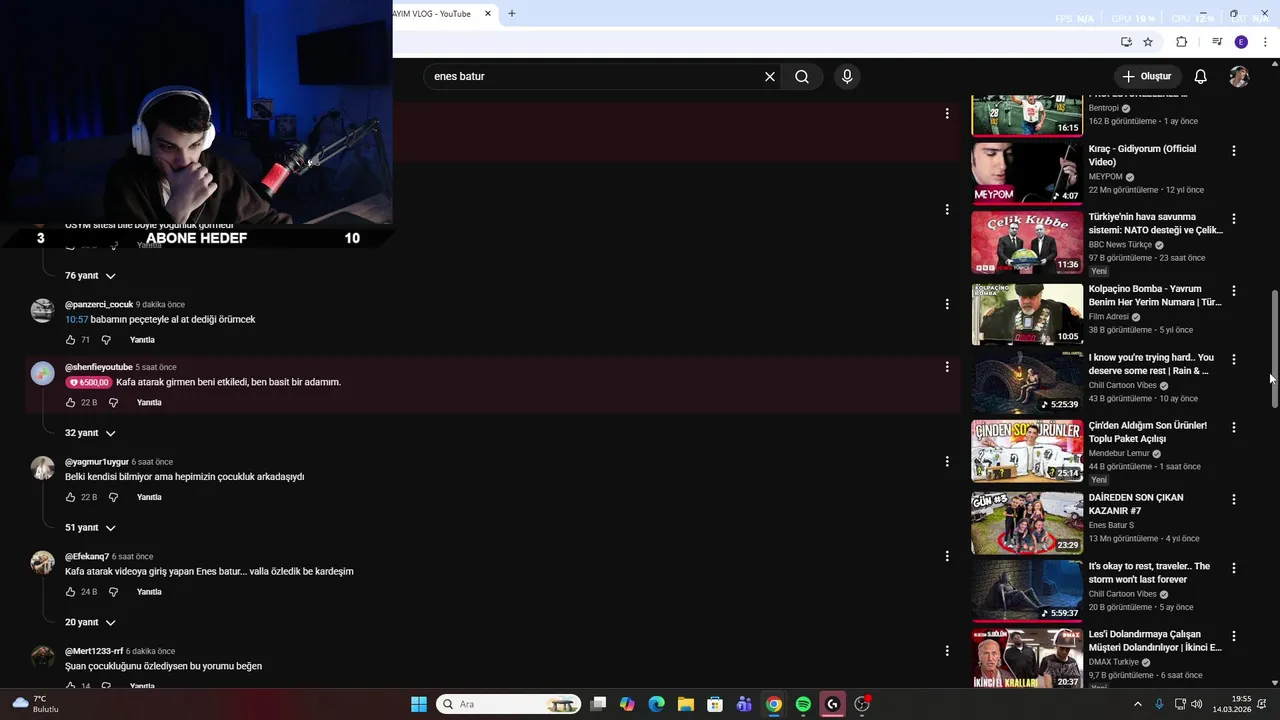Reply to @yagmur1uygur with Yanıtla

(149, 497)
